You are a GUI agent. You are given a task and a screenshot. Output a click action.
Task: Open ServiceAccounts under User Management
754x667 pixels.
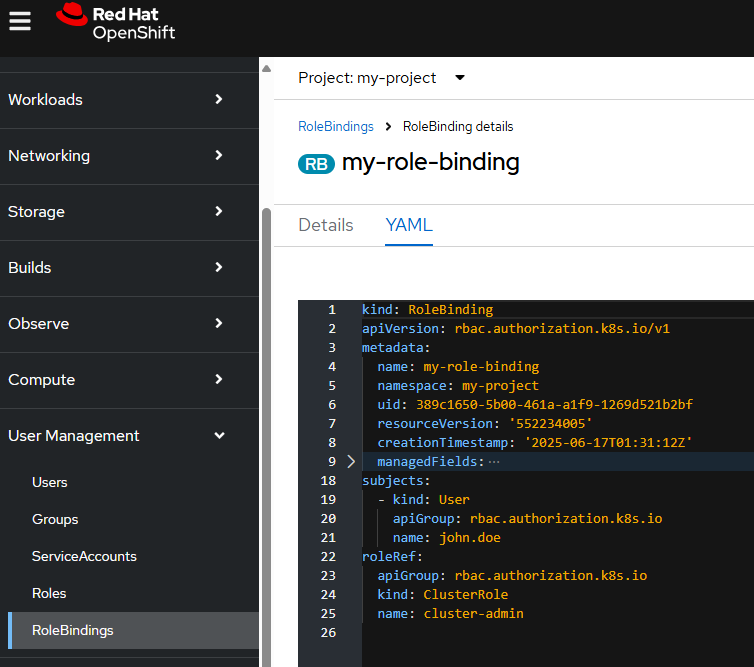pyautogui.click(x=84, y=556)
